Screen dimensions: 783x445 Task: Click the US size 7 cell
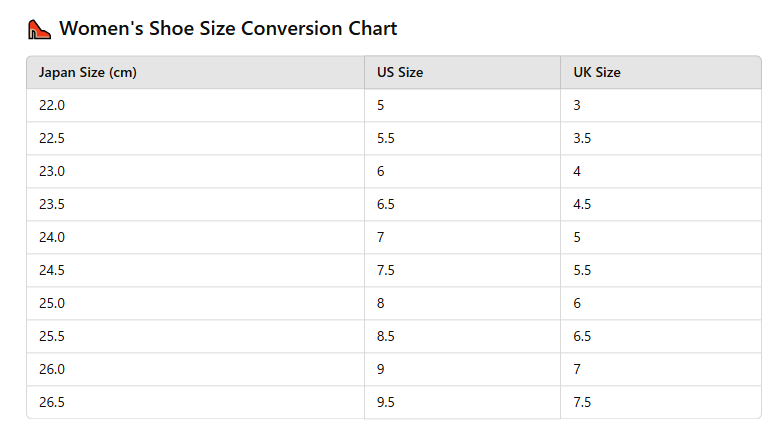pos(381,237)
